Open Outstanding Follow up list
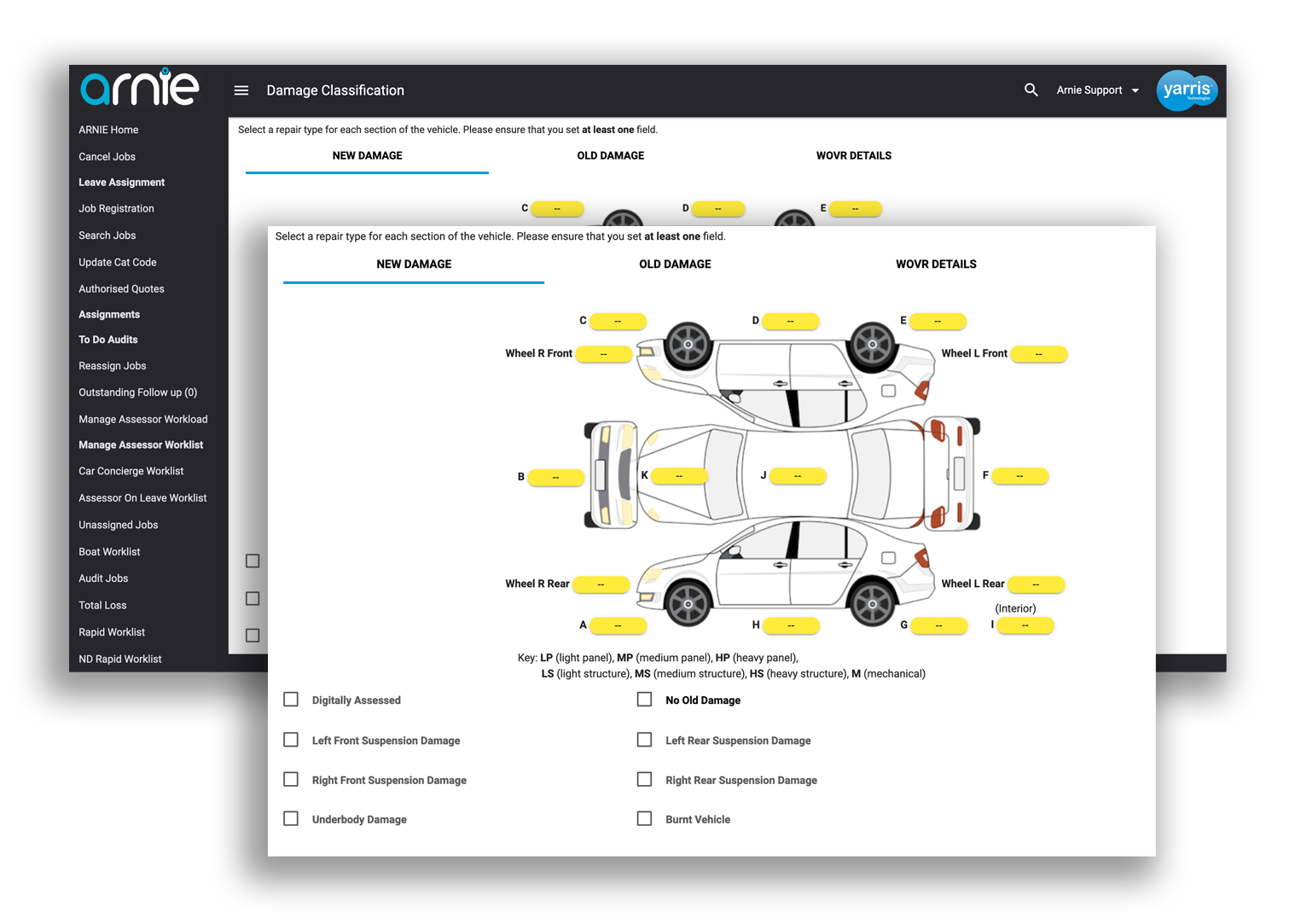Viewport: 1295px width, 924px height. (x=137, y=392)
